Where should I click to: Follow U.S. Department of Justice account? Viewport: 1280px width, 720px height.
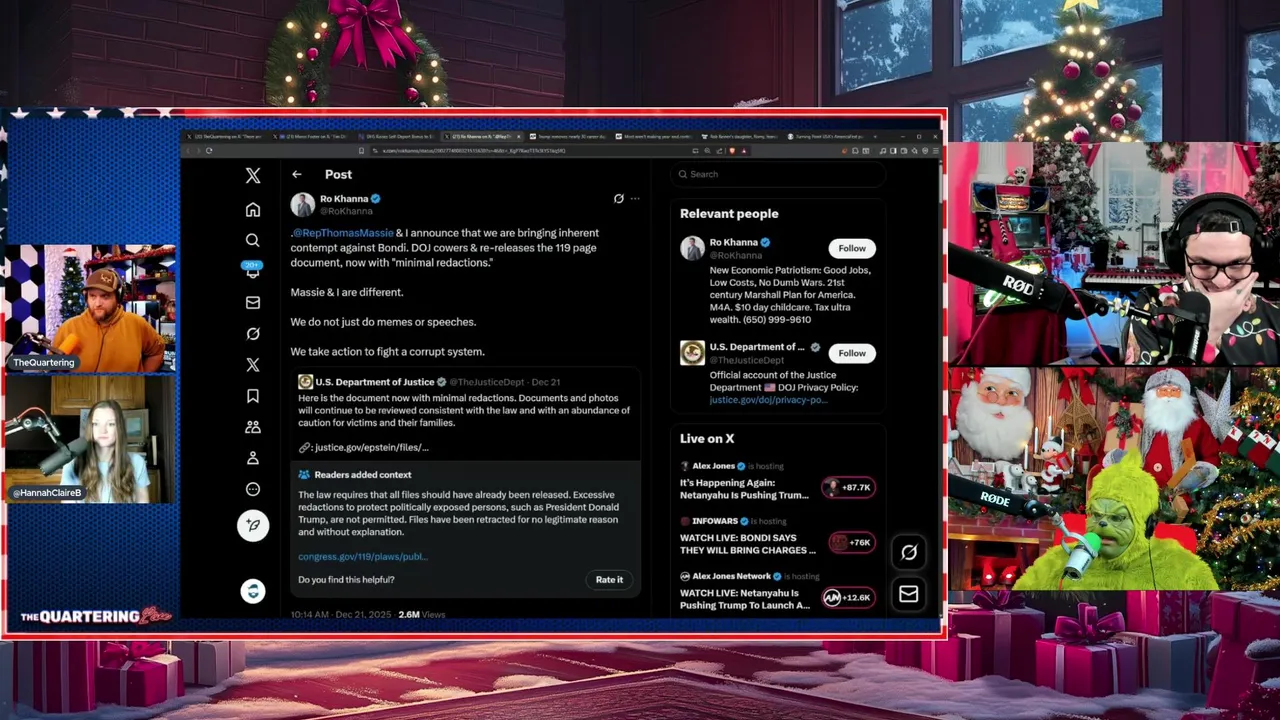pyautogui.click(x=852, y=353)
